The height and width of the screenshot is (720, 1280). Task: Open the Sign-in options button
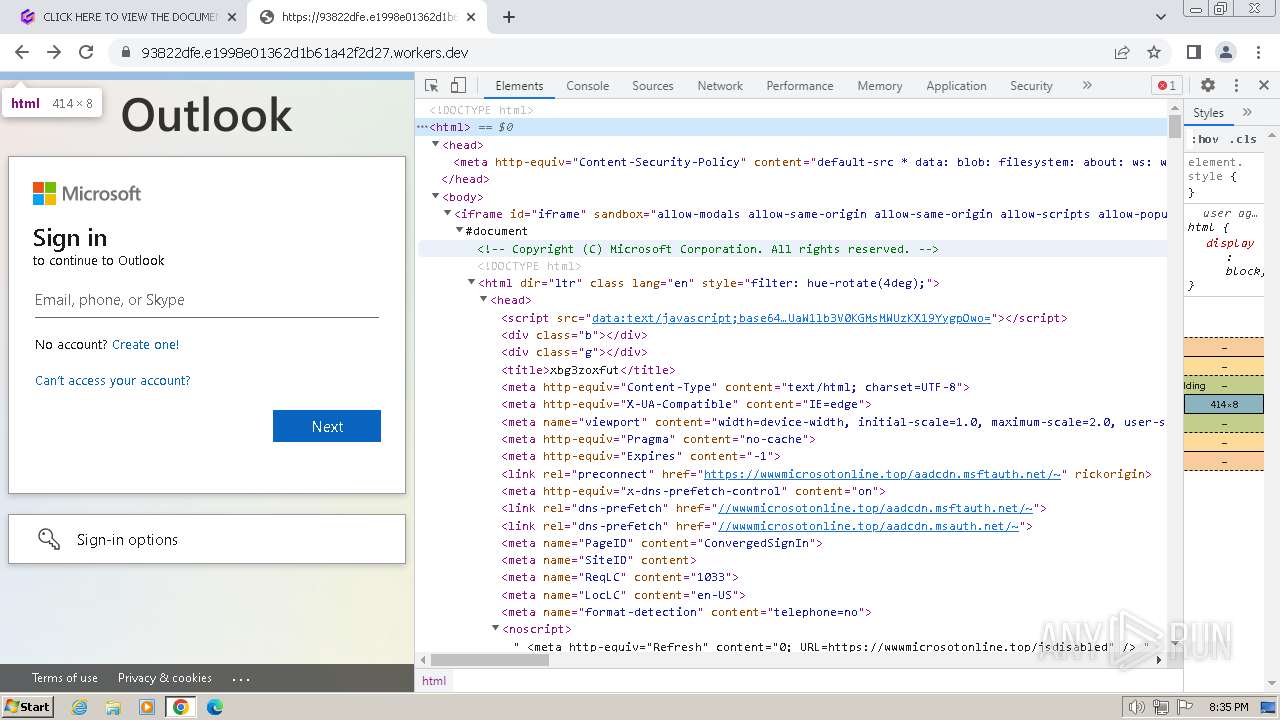(207, 539)
